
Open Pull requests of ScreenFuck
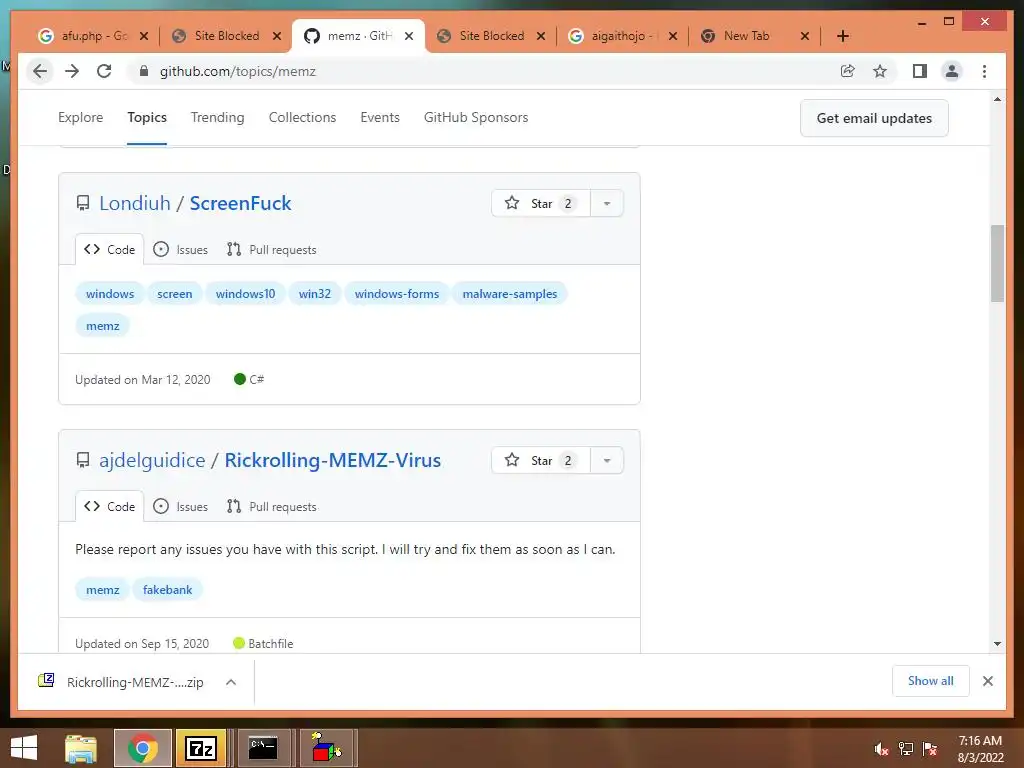tap(272, 249)
